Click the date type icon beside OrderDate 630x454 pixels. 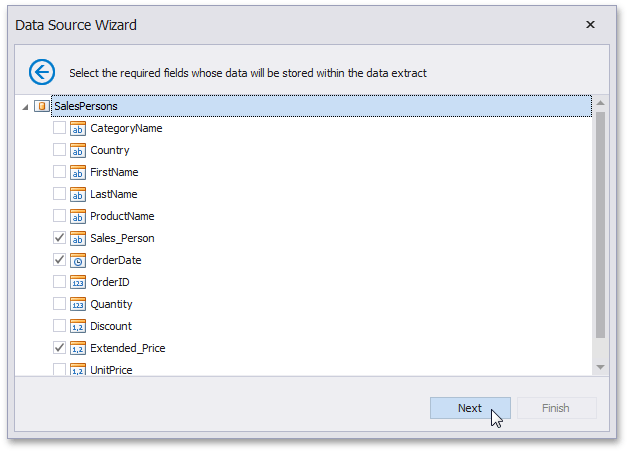(x=78, y=260)
